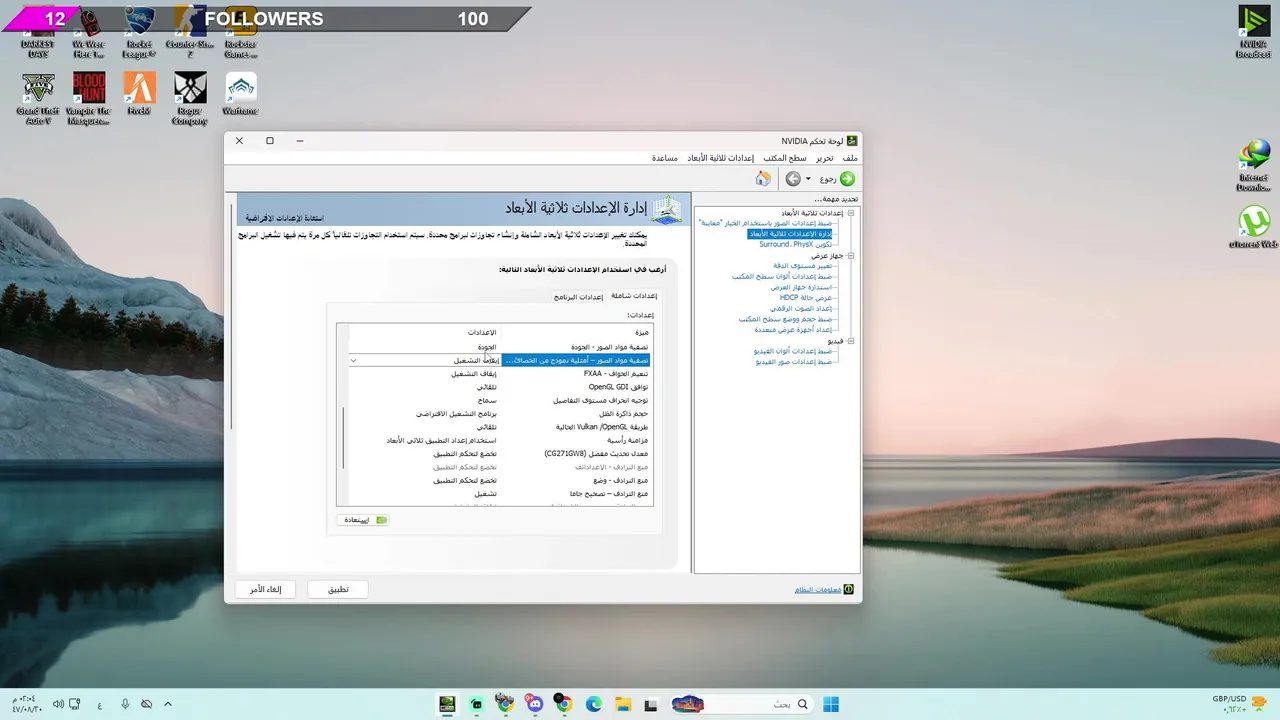Open the image settings preview tree link

pos(765,223)
